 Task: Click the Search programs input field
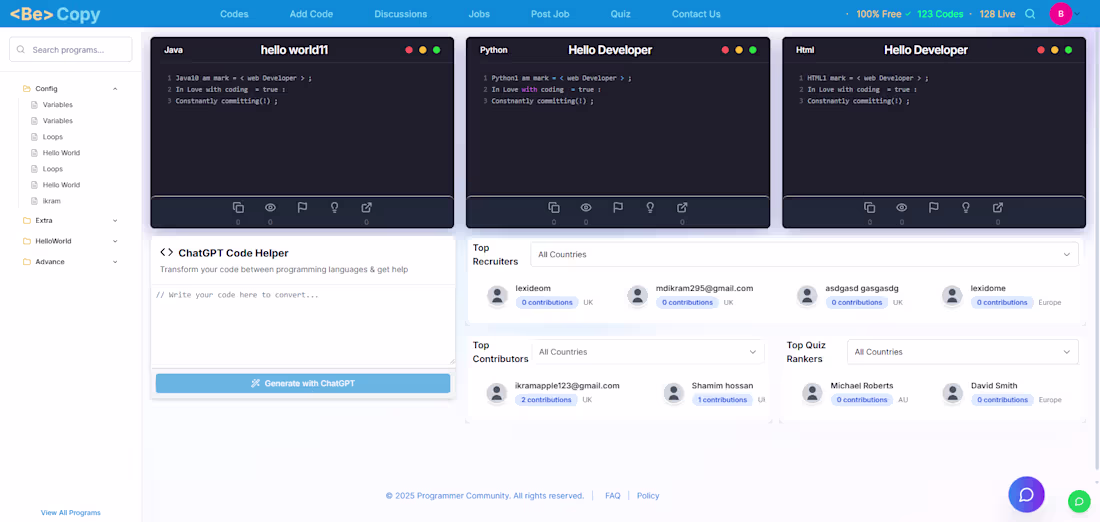coord(71,50)
